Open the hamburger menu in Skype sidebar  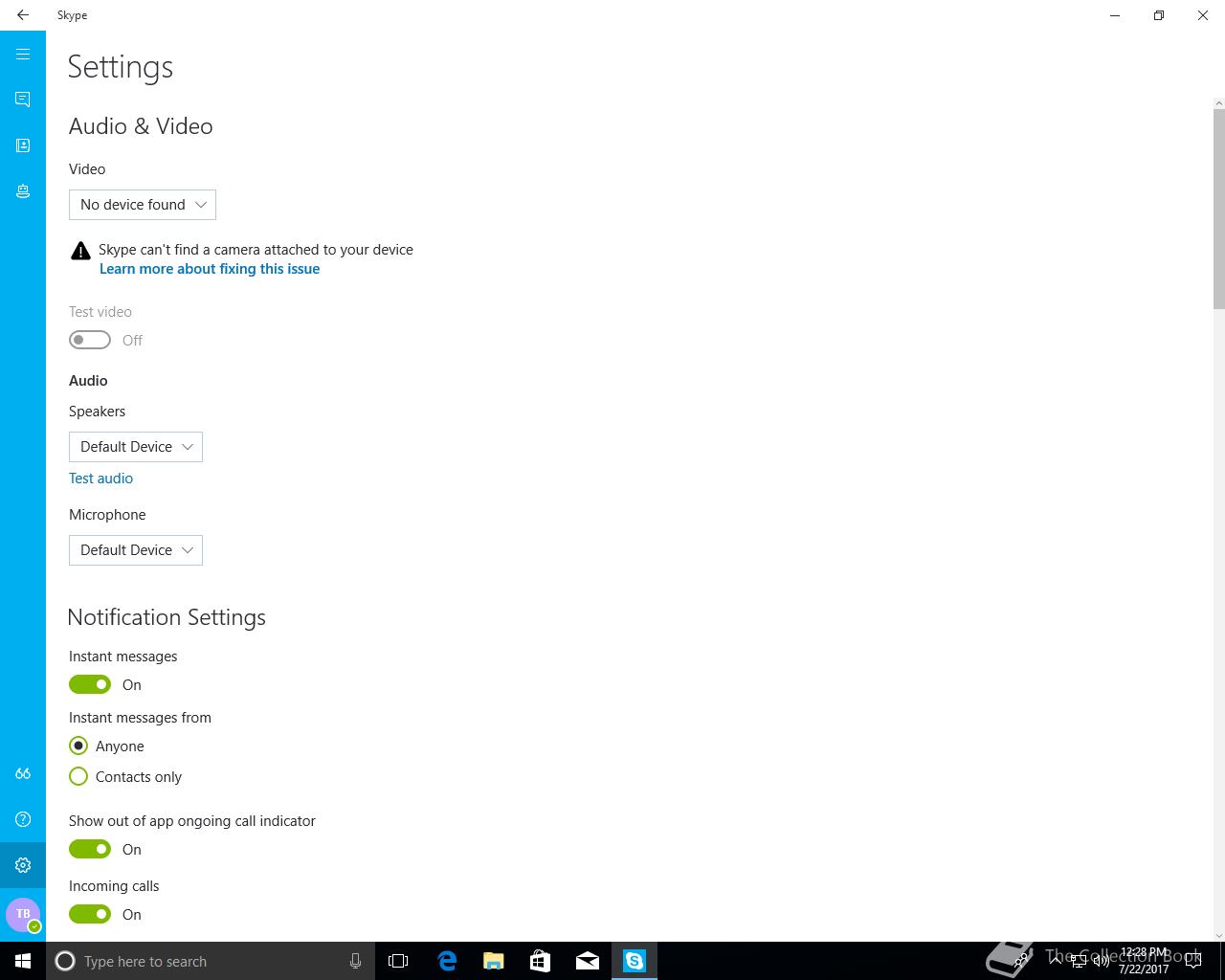(x=23, y=54)
